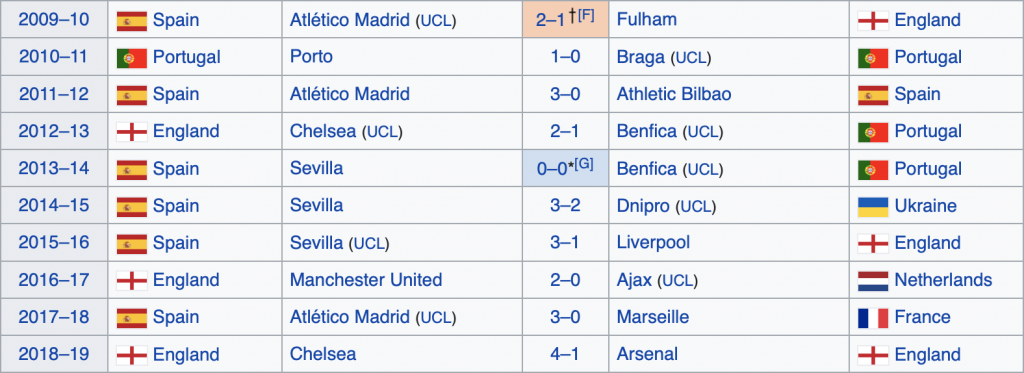Screen dimensions: 1024x373
Task: Open the Fulham club link
Action: [x=647, y=20]
